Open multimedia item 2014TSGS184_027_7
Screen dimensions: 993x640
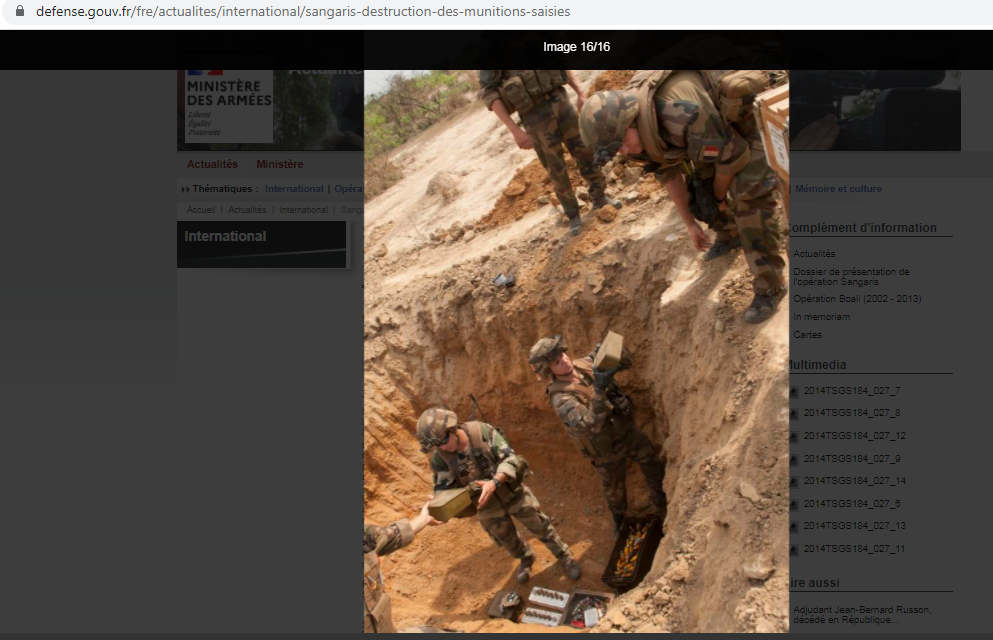[852, 391]
